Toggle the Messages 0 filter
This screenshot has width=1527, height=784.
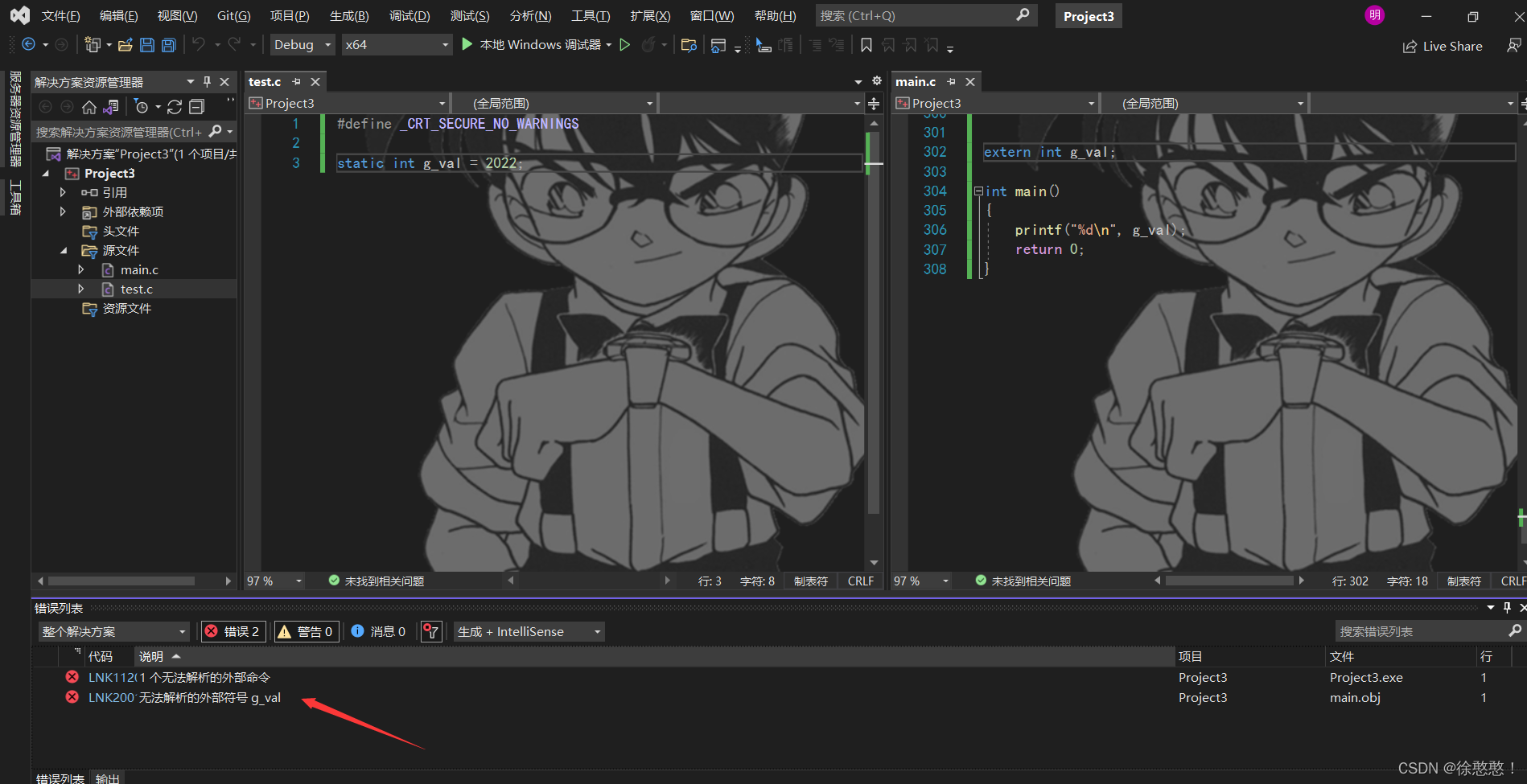click(x=378, y=632)
